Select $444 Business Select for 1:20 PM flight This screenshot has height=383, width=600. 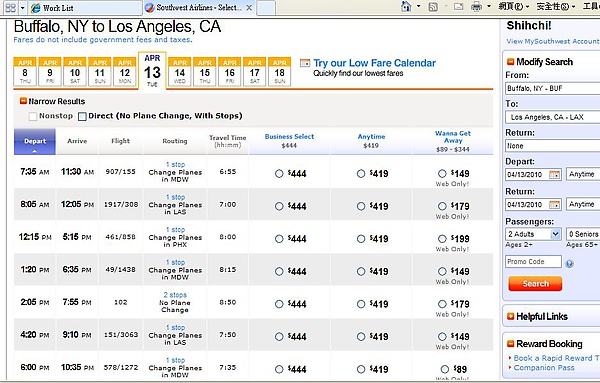coord(279,271)
